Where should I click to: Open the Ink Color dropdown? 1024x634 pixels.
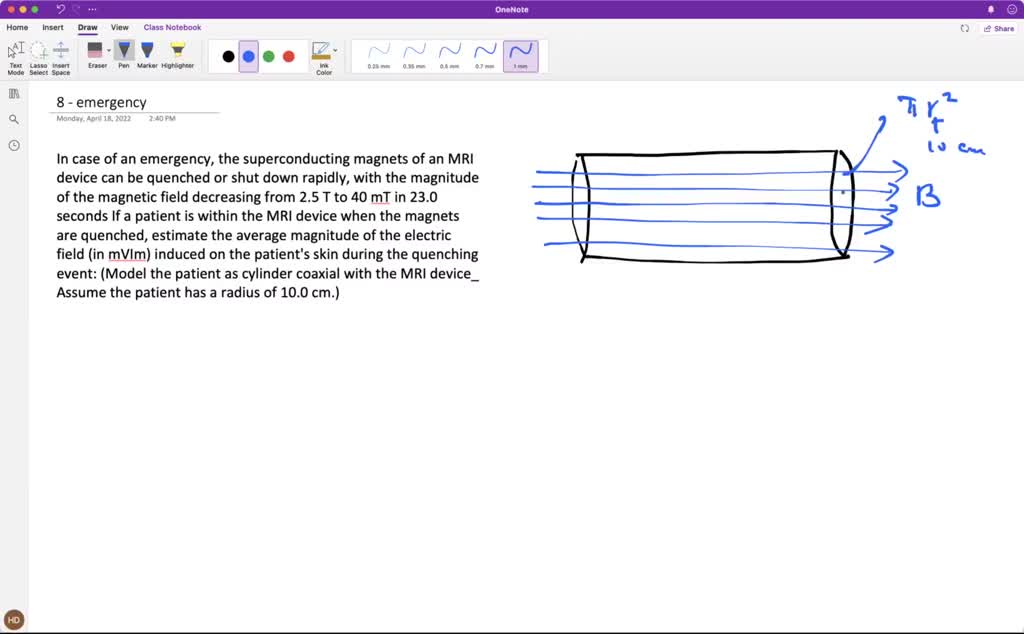pos(335,50)
